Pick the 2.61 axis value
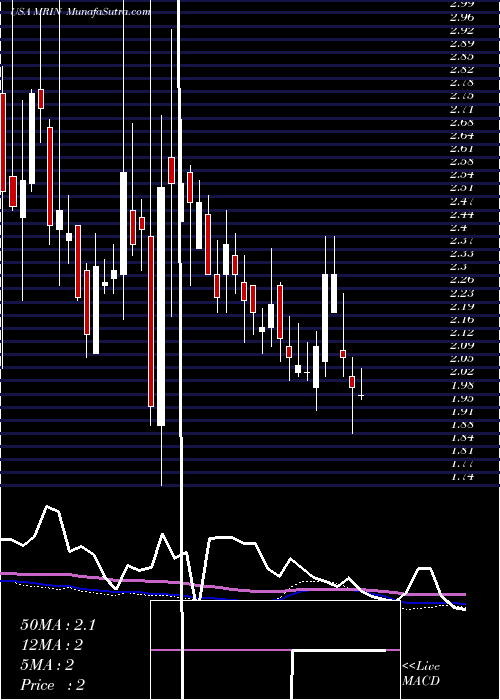The image size is (500, 700). 462,149
